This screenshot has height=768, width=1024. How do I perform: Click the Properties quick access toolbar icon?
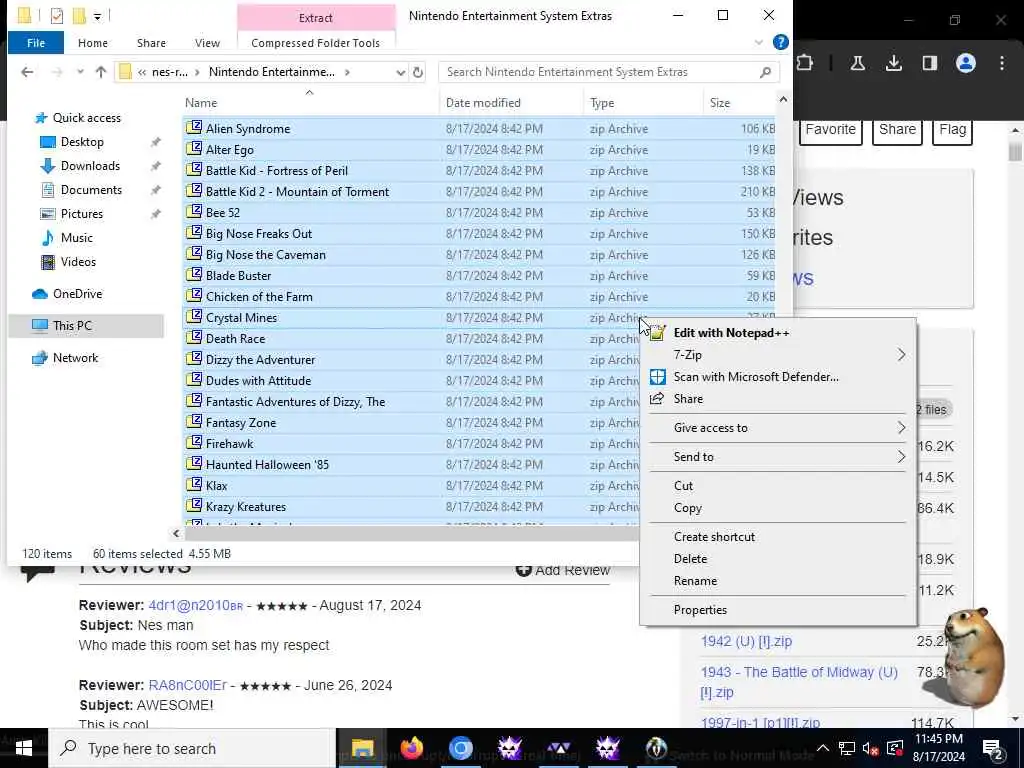tap(57, 15)
